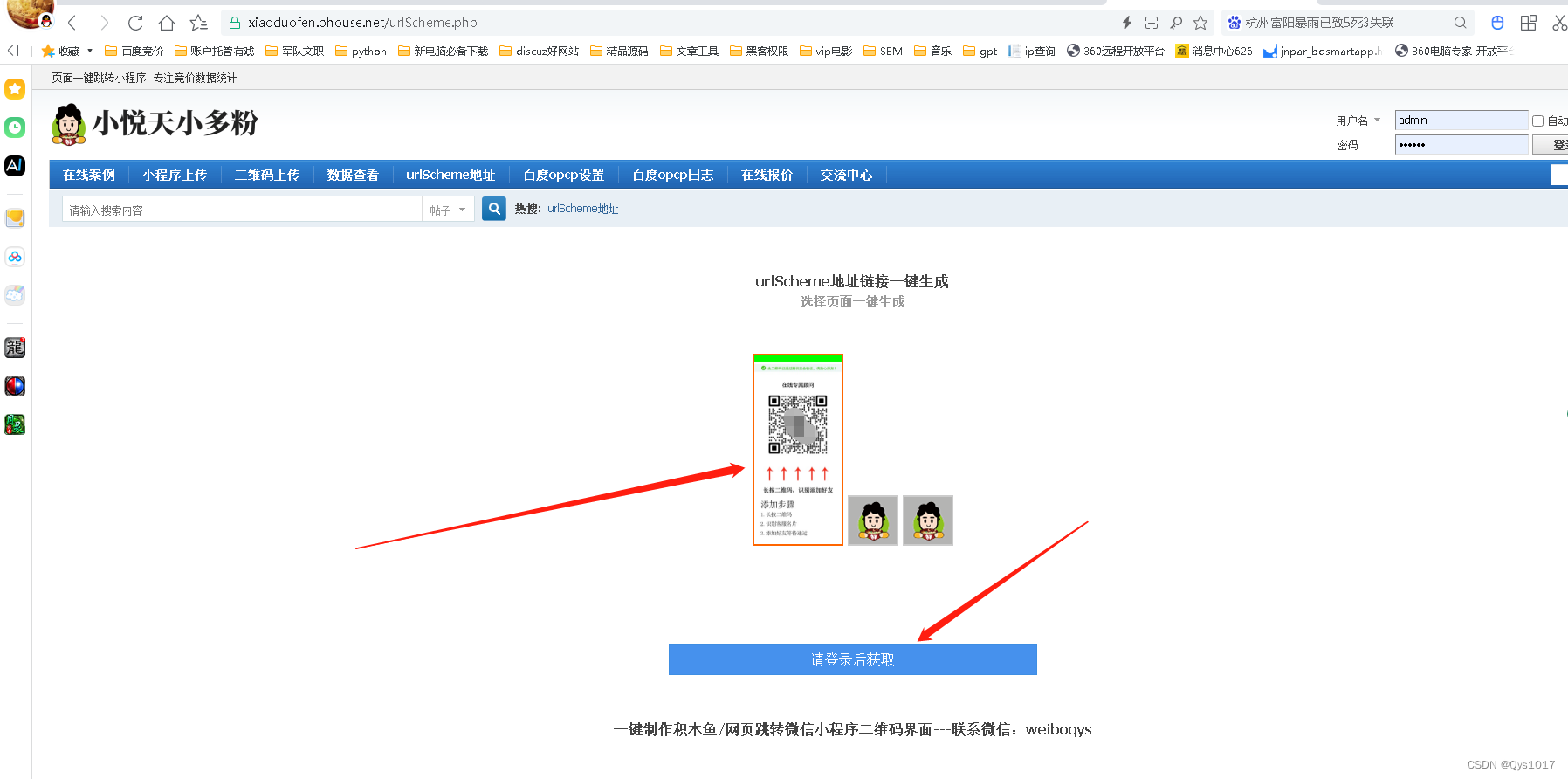Open the browser extensions grid icon
Screen dimensions: 1568x779
(1529, 23)
